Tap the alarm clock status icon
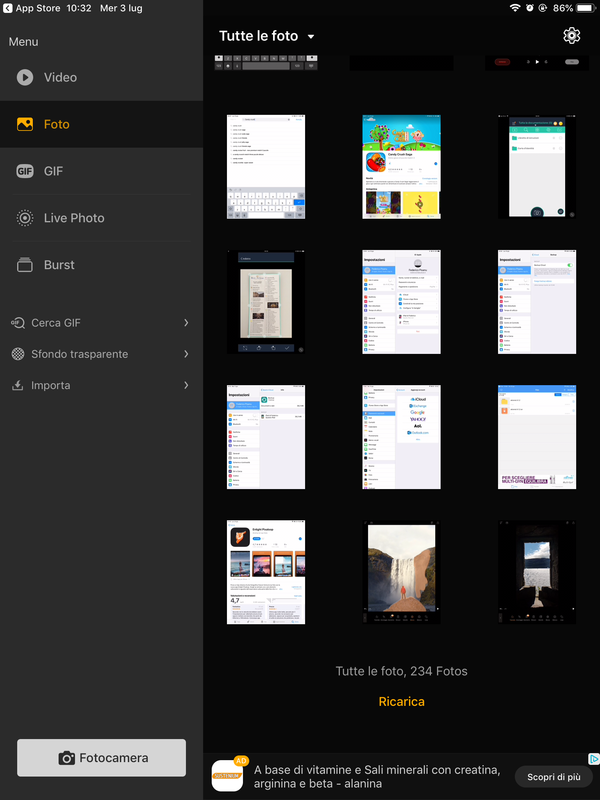Viewport: 600px width, 800px height. click(x=530, y=8)
